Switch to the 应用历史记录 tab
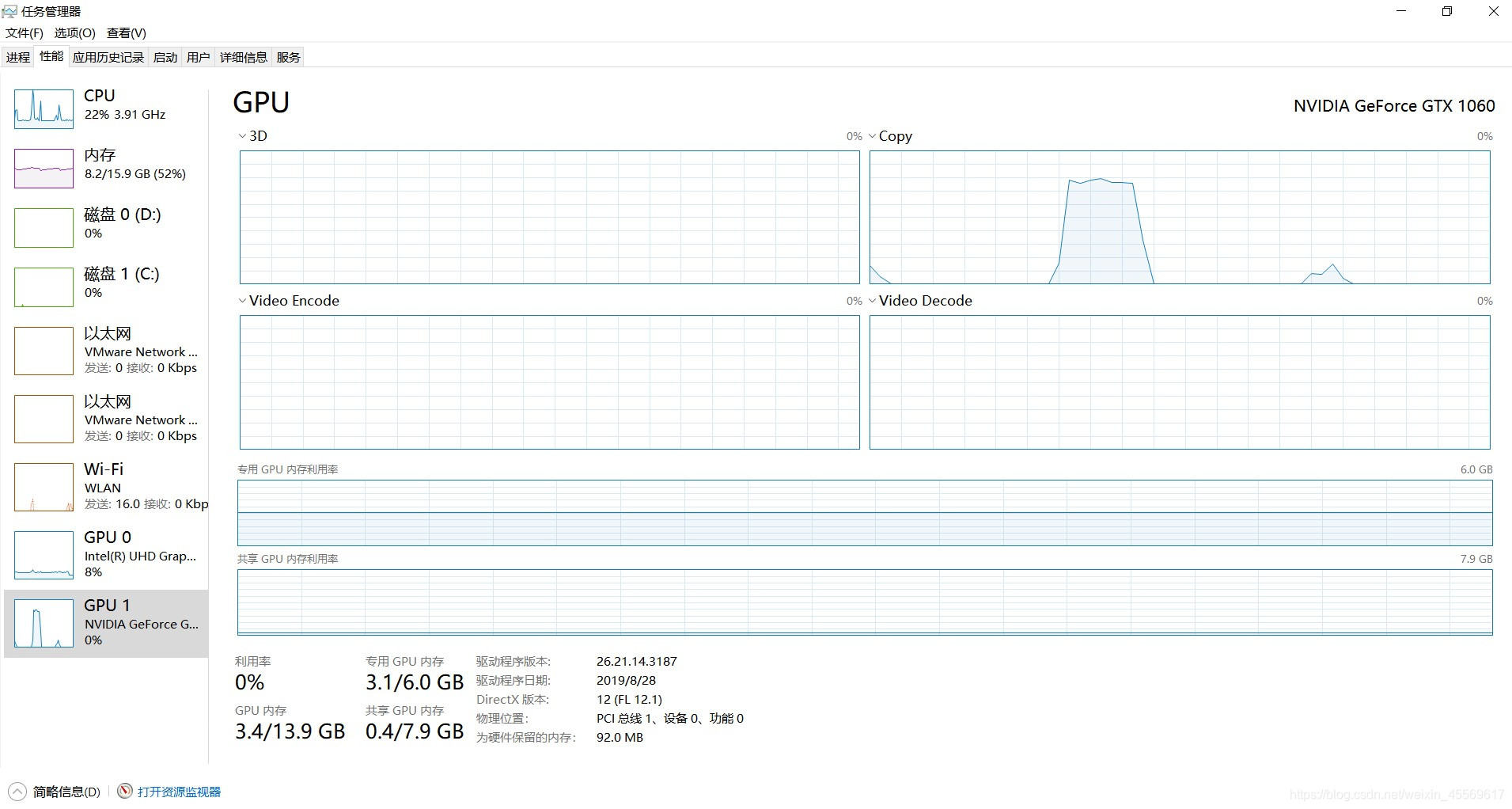The image size is (1512, 809). click(108, 57)
